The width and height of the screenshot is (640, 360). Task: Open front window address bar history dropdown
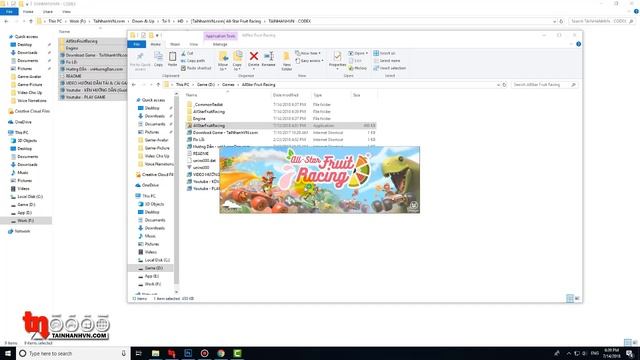click(498, 85)
